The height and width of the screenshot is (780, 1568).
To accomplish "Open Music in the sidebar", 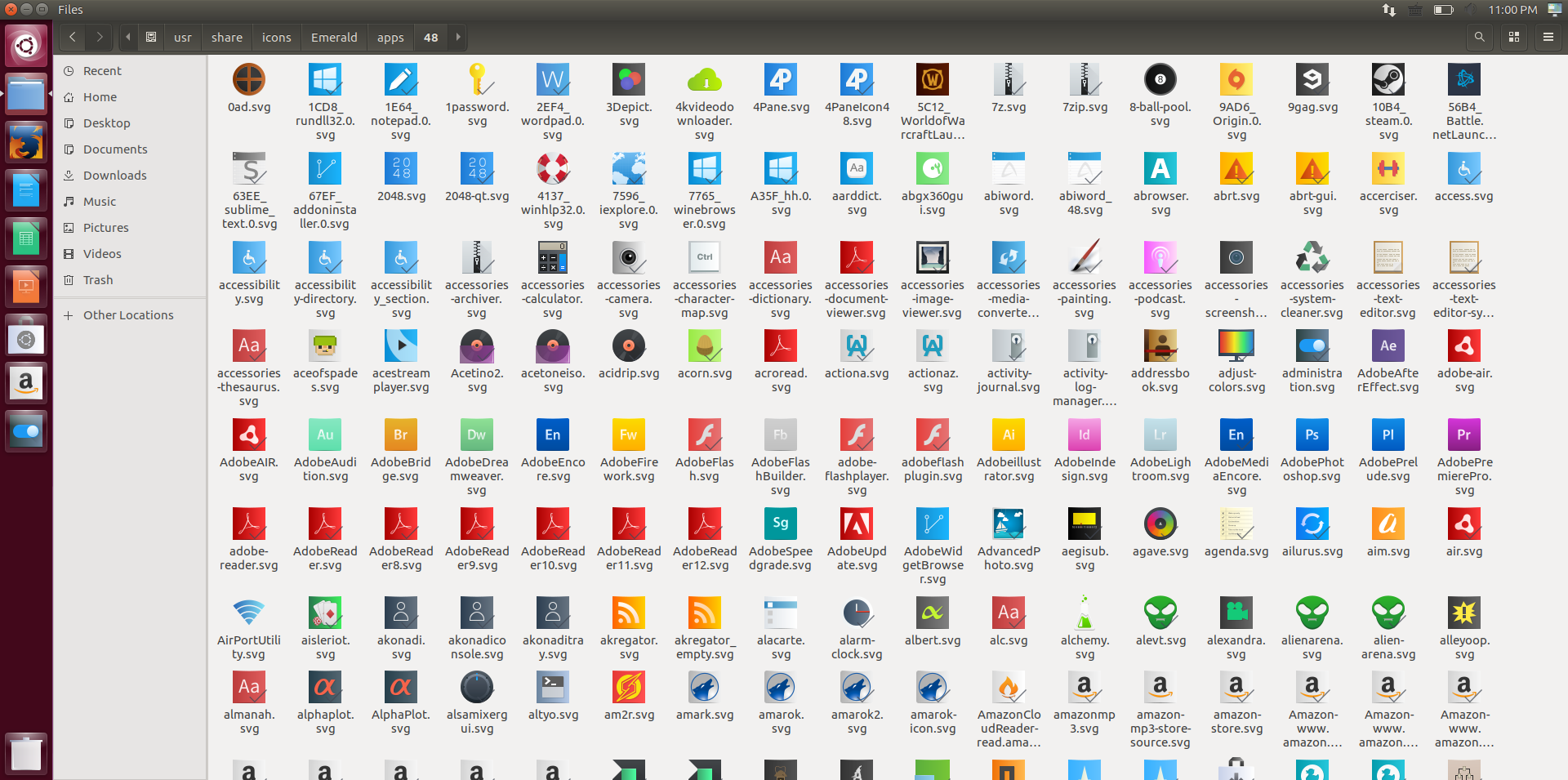I will [x=130, y=202].
